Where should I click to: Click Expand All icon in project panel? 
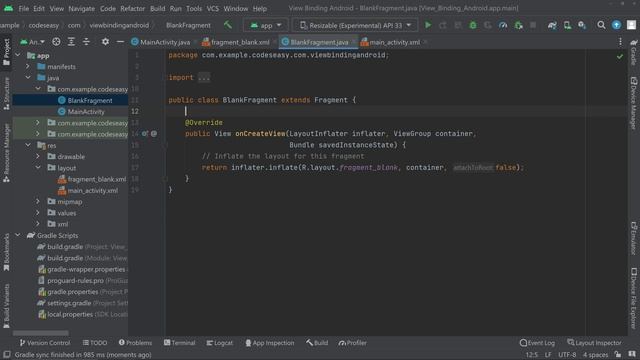tap(71, 42)
